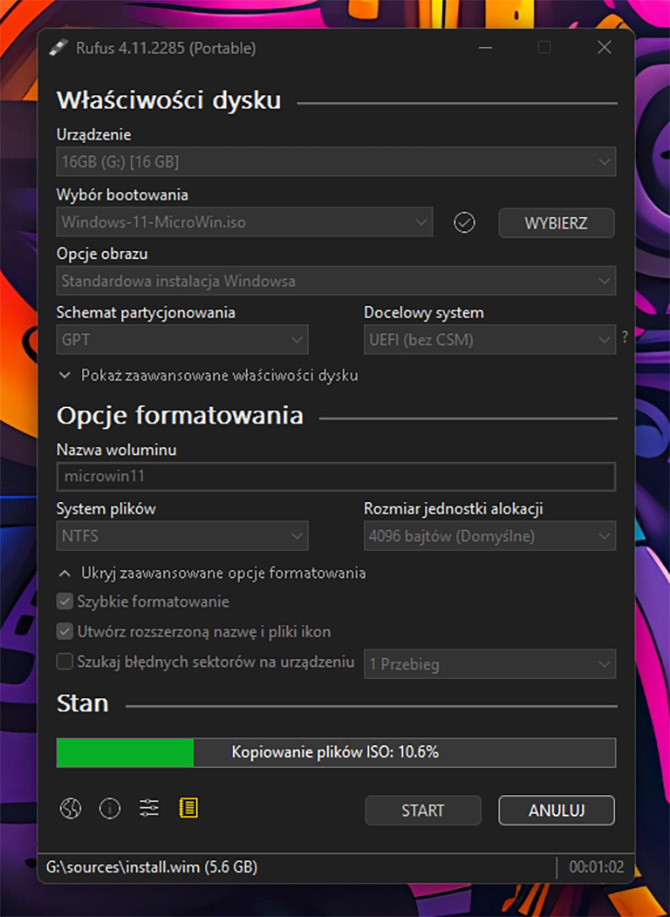Open the language selection globe icon
The width and height of the screenshot is (670, 917).
(70, 809)
